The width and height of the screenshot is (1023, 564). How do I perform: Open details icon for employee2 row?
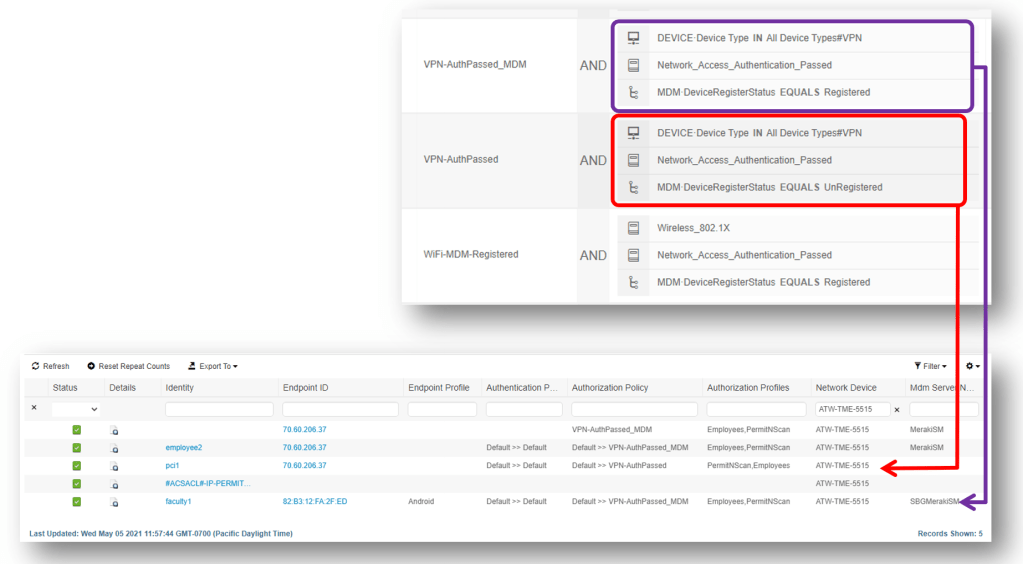[114, 448]
